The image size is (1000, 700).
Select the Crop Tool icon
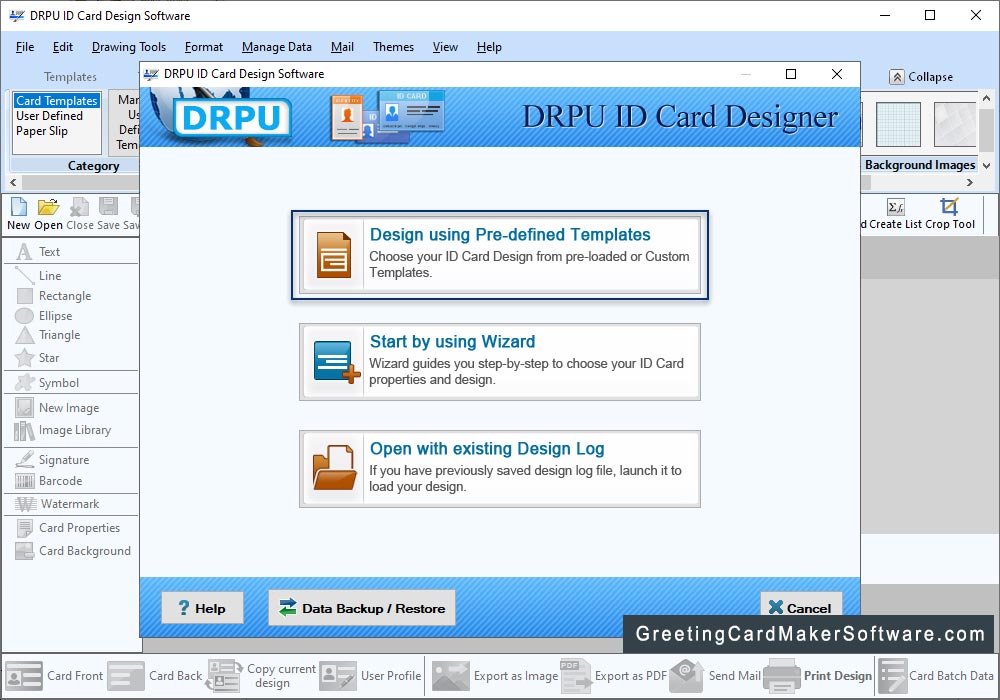[x=950, y=214]
